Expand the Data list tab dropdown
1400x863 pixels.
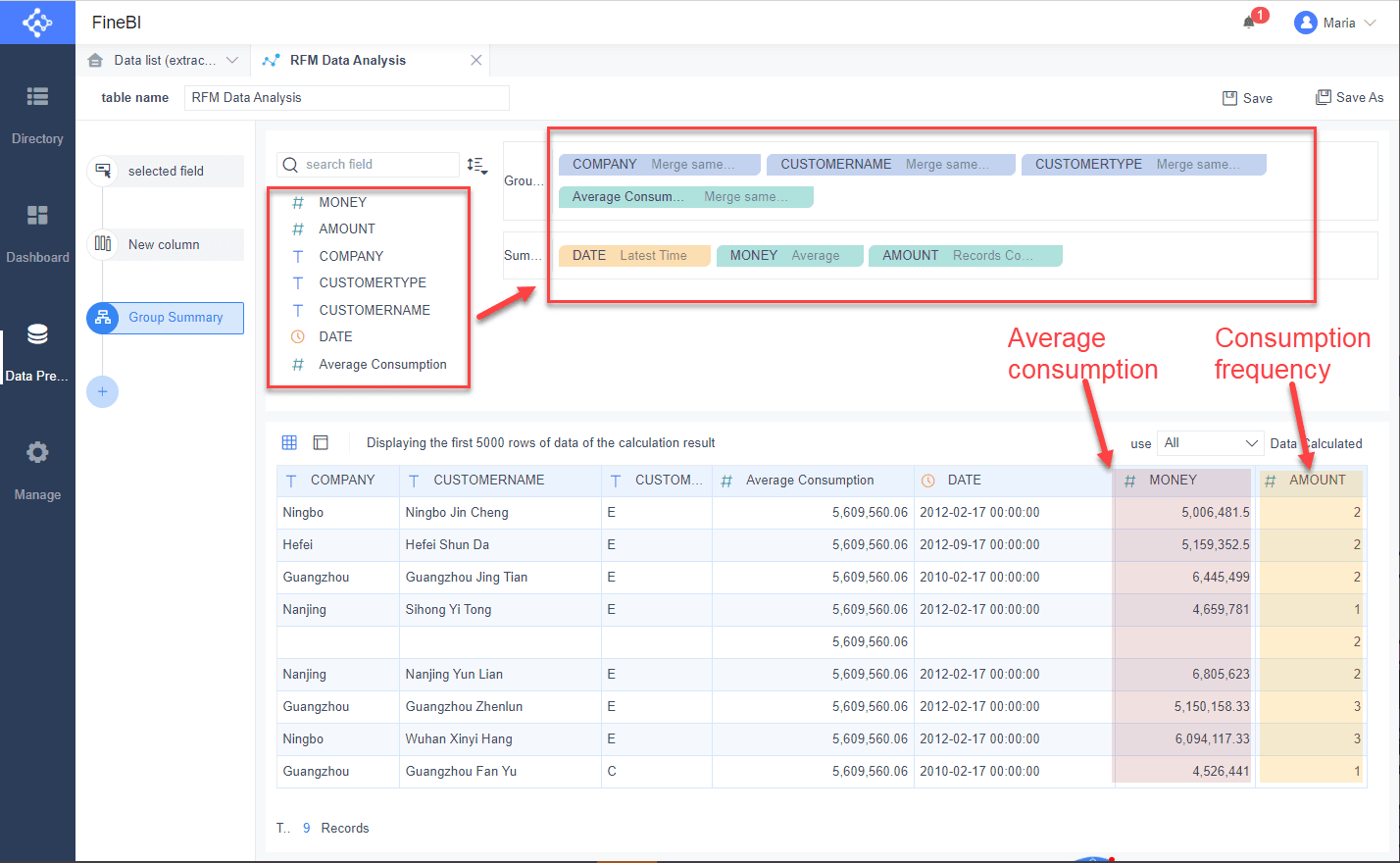[232, 60]
